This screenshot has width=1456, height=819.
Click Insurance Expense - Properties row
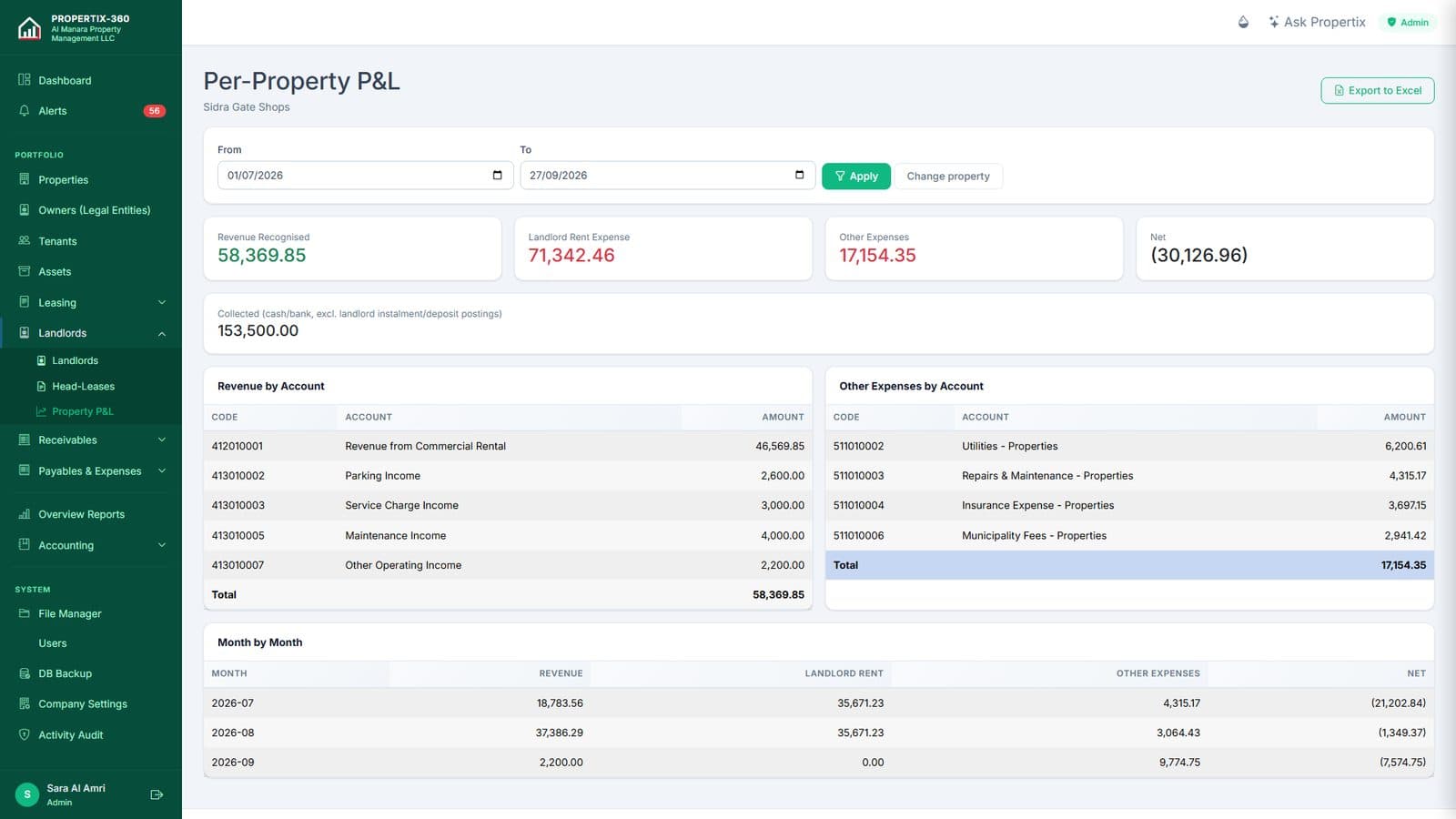[1129, 505]
